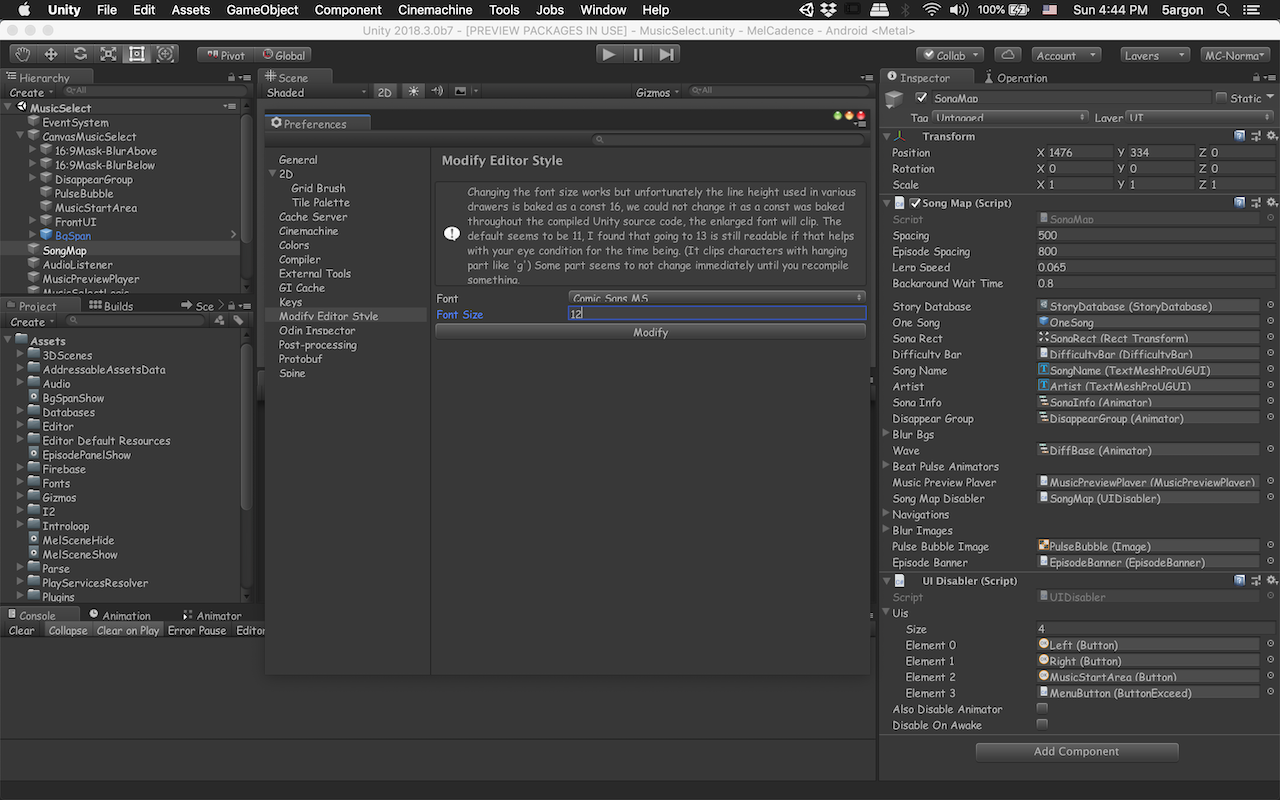
Task: Toggle 2D scene view mode
Action: (385, 92)
